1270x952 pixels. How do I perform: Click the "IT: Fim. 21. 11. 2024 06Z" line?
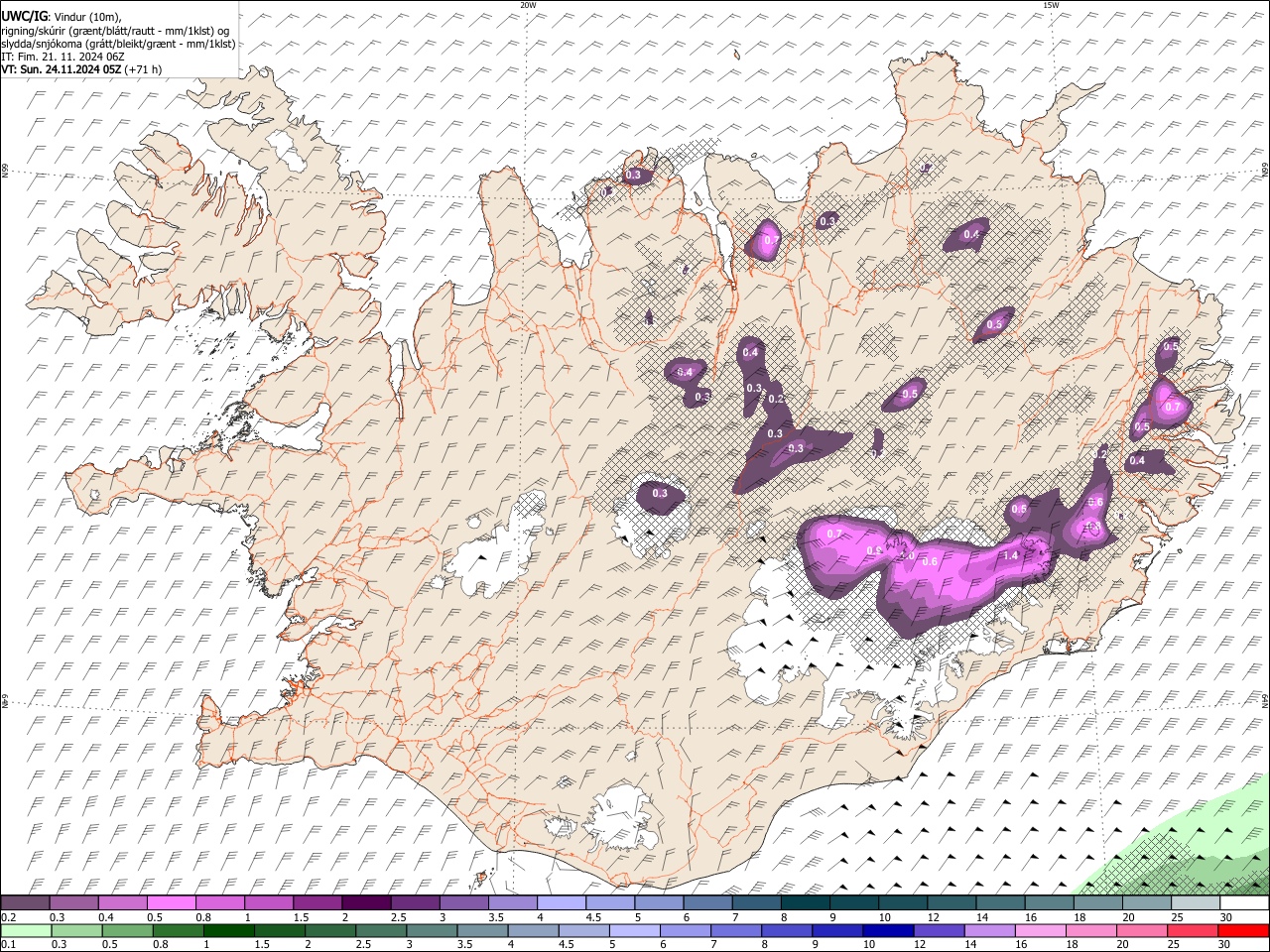coord(63,57)
